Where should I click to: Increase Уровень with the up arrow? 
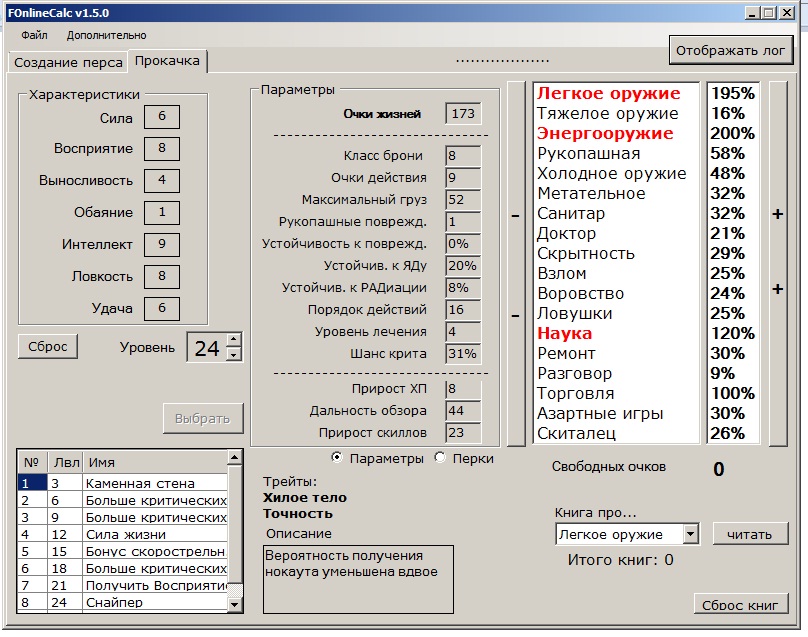(x=234, y=341)
